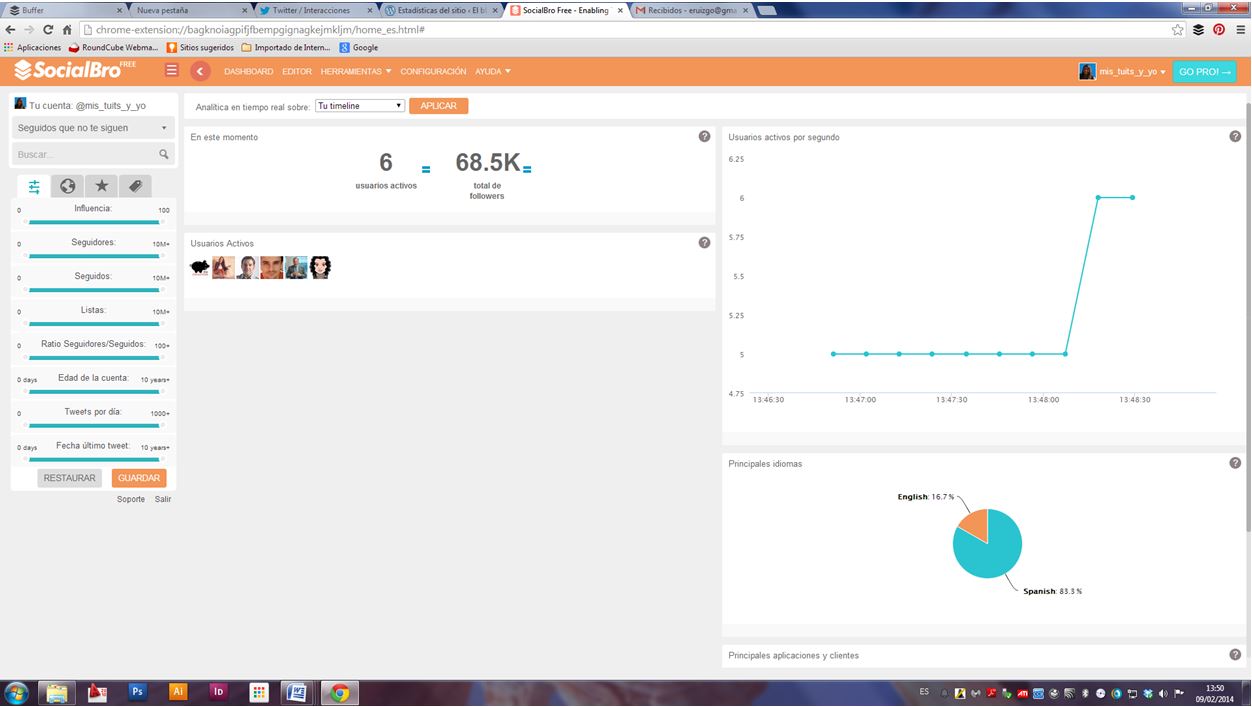Viewport: 1252px width, 707px height.
Task: Switch to the Twitter / Interacciones browser tab
Action: click(x=312, y=10)
